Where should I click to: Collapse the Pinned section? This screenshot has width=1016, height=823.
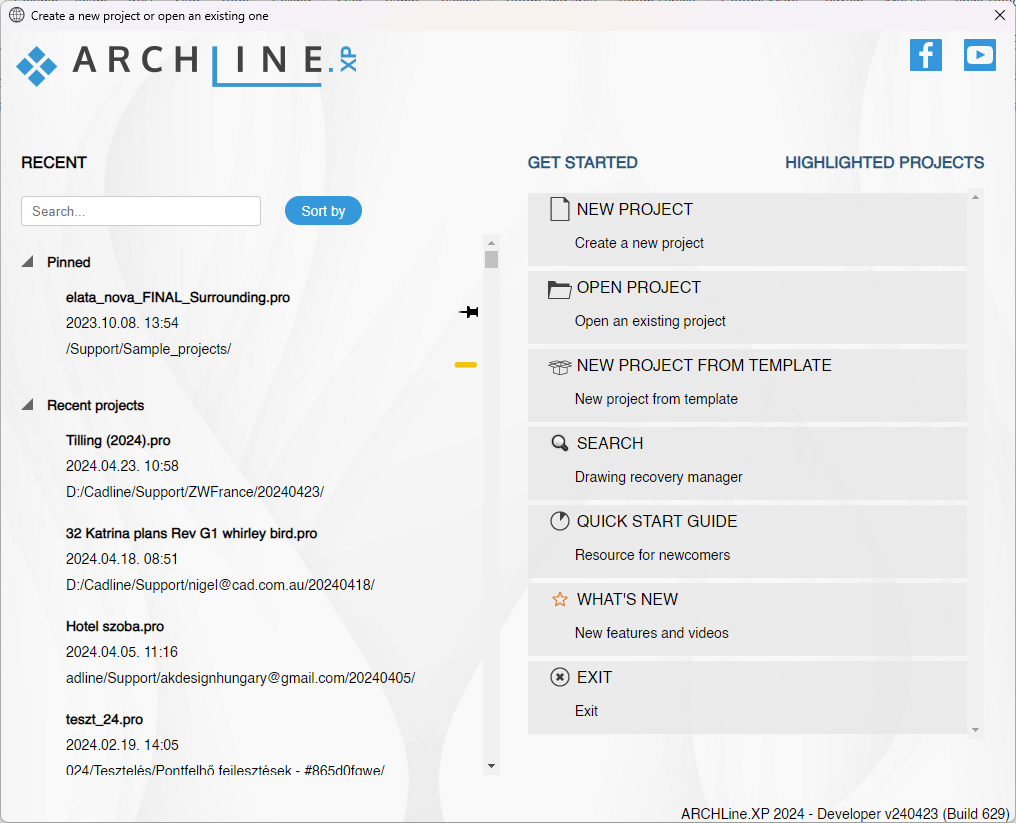27,262
